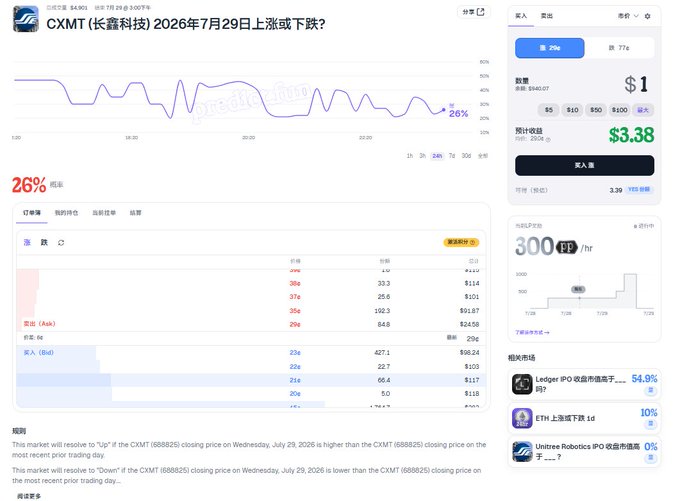680x501 pixels.
Task: Click the PP points badge icon
Action: (567, 247)
